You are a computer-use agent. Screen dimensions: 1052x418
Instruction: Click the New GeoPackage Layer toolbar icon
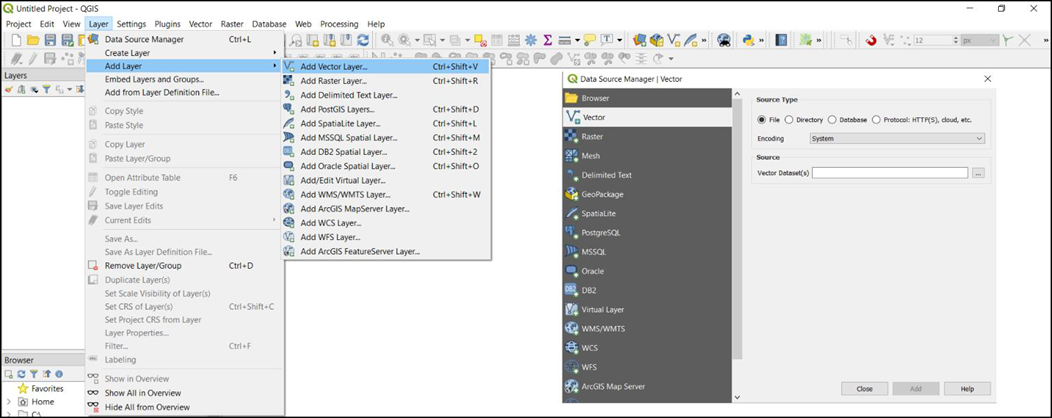[656, 40]
